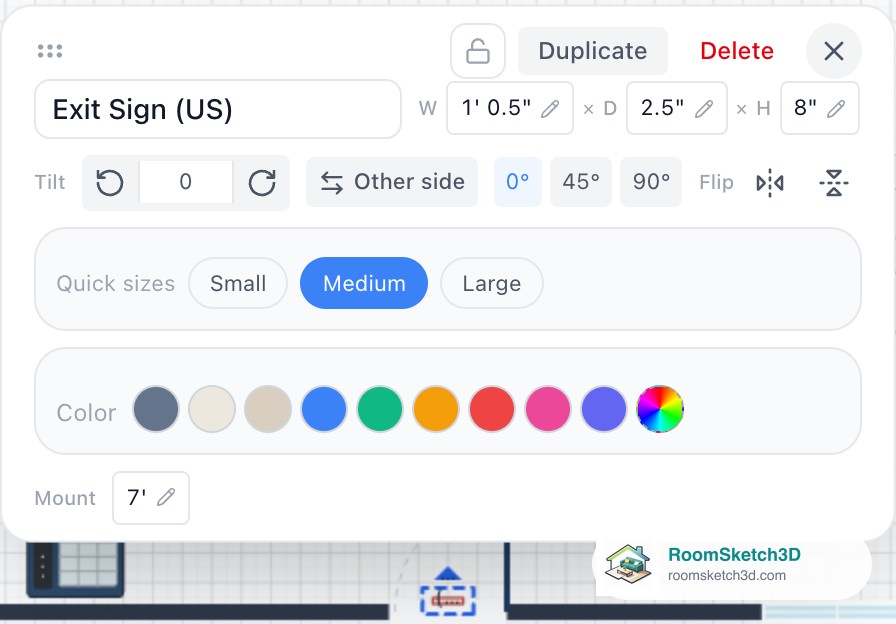Select the Medium quick size
This screenshot has height=624, width=896.
tap(364, 283)
